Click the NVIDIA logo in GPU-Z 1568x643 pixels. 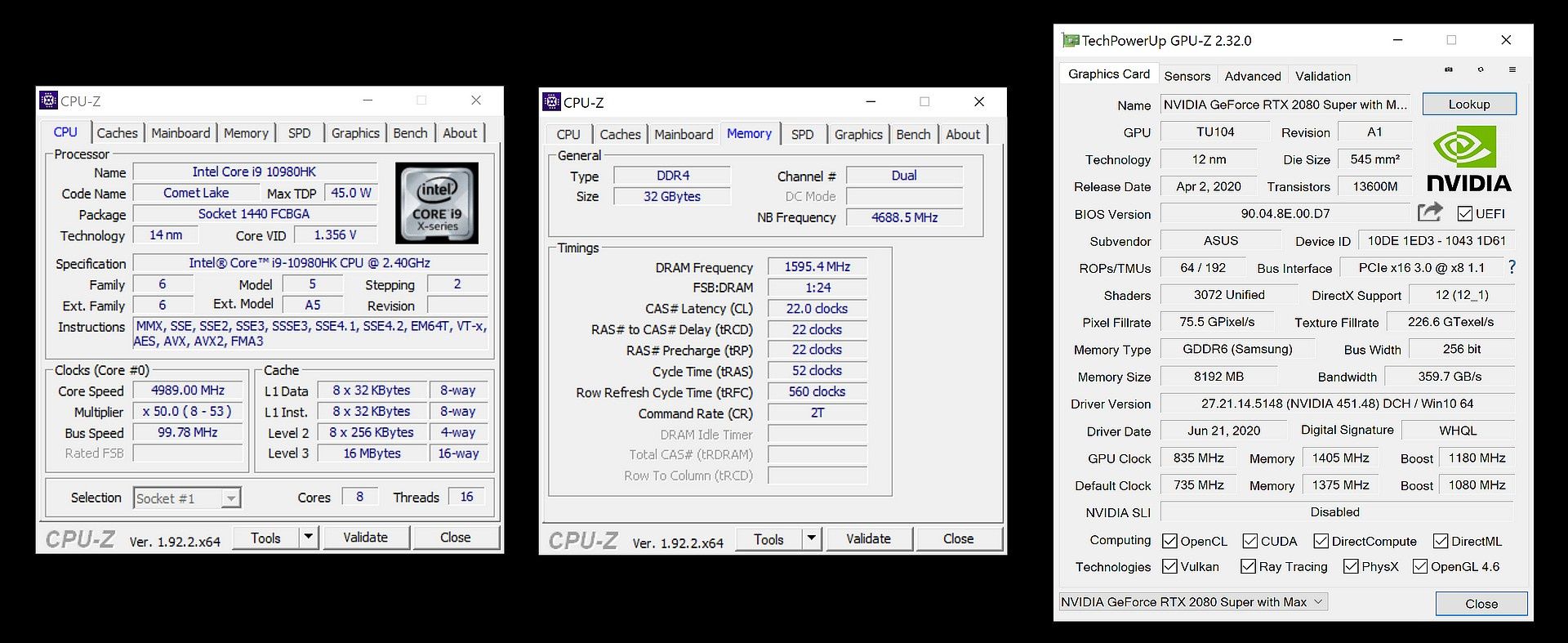pos(1468,159)
